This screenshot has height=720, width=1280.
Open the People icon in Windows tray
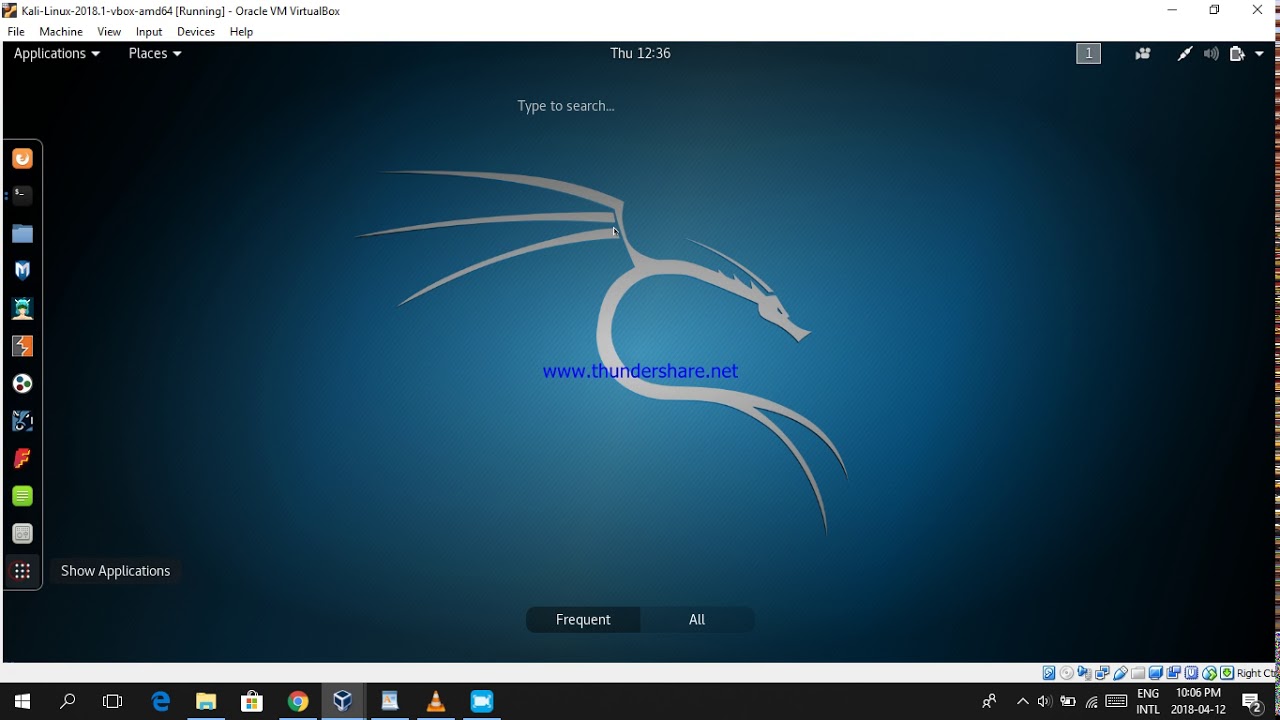[989, 702]
